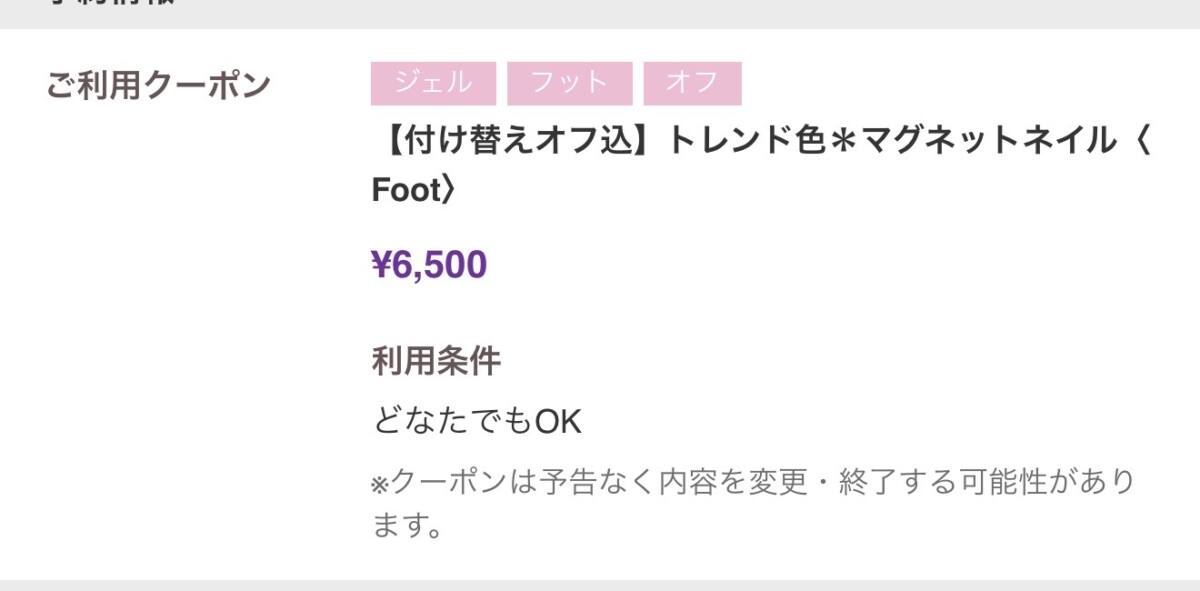Click the Foot〉 text on title's second line

pos(414,190)
